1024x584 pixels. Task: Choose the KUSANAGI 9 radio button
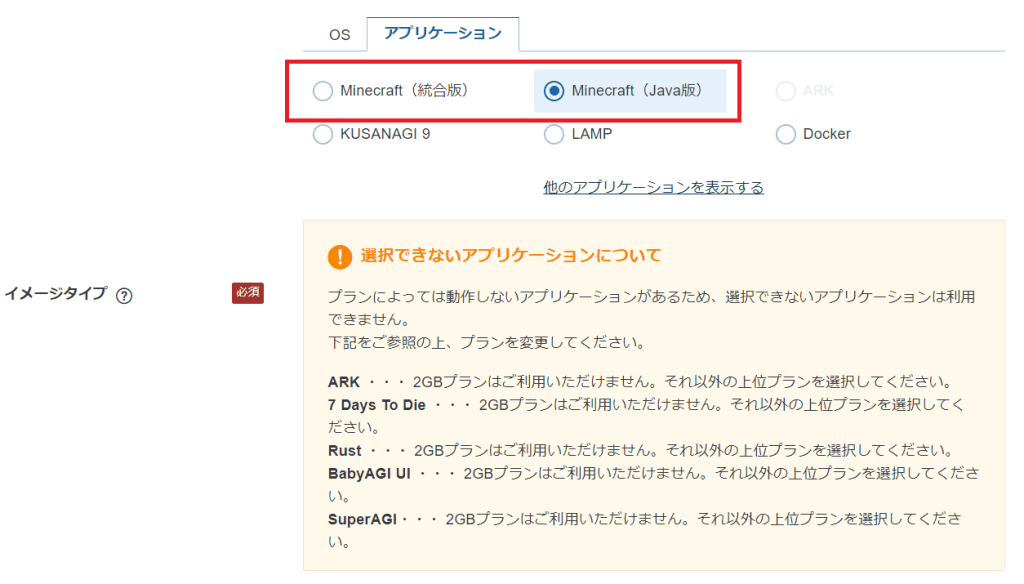pyautogui.click(x=323, y=134)
